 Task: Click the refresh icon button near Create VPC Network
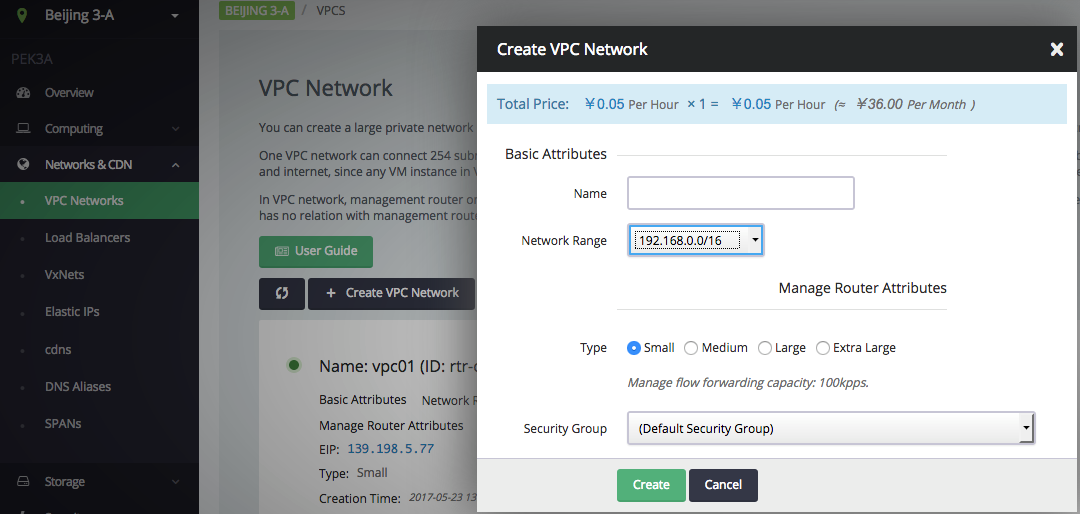282,294
